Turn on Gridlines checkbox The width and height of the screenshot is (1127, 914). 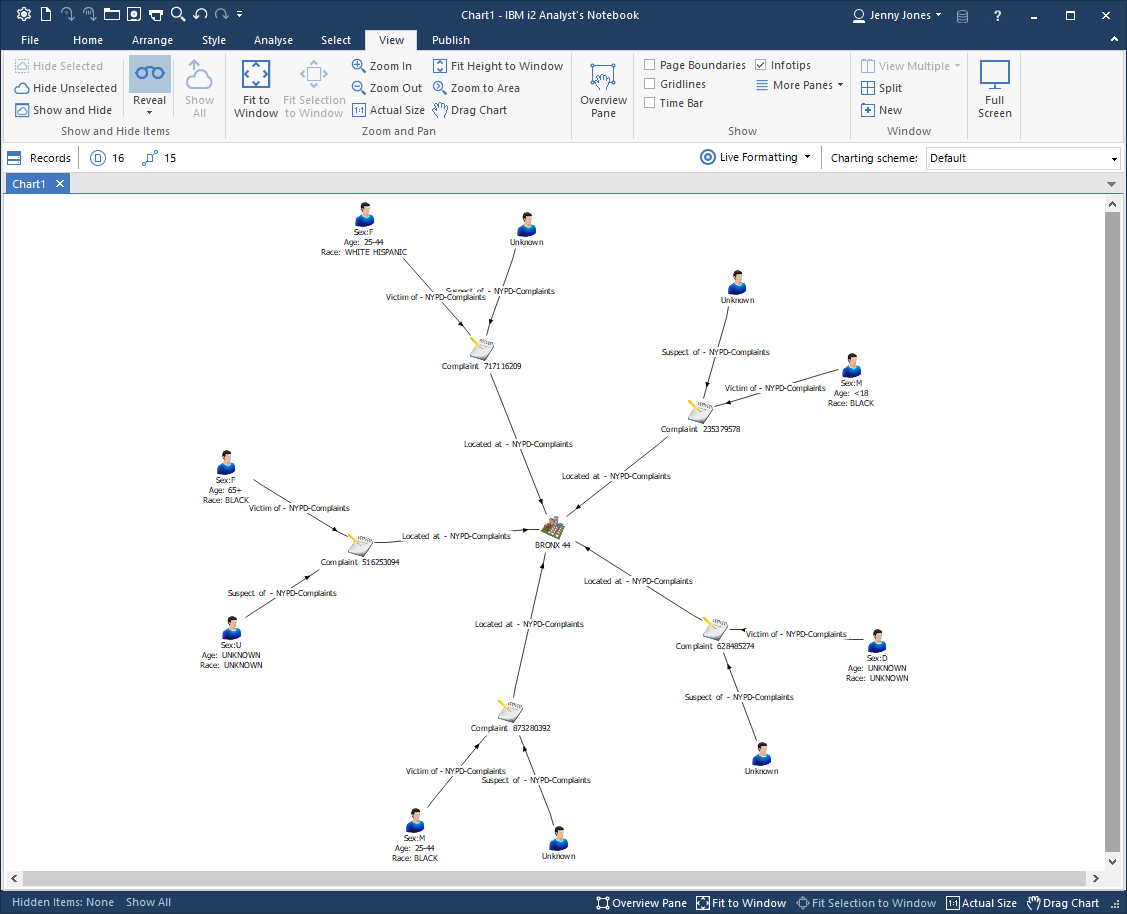click(650, 84)
